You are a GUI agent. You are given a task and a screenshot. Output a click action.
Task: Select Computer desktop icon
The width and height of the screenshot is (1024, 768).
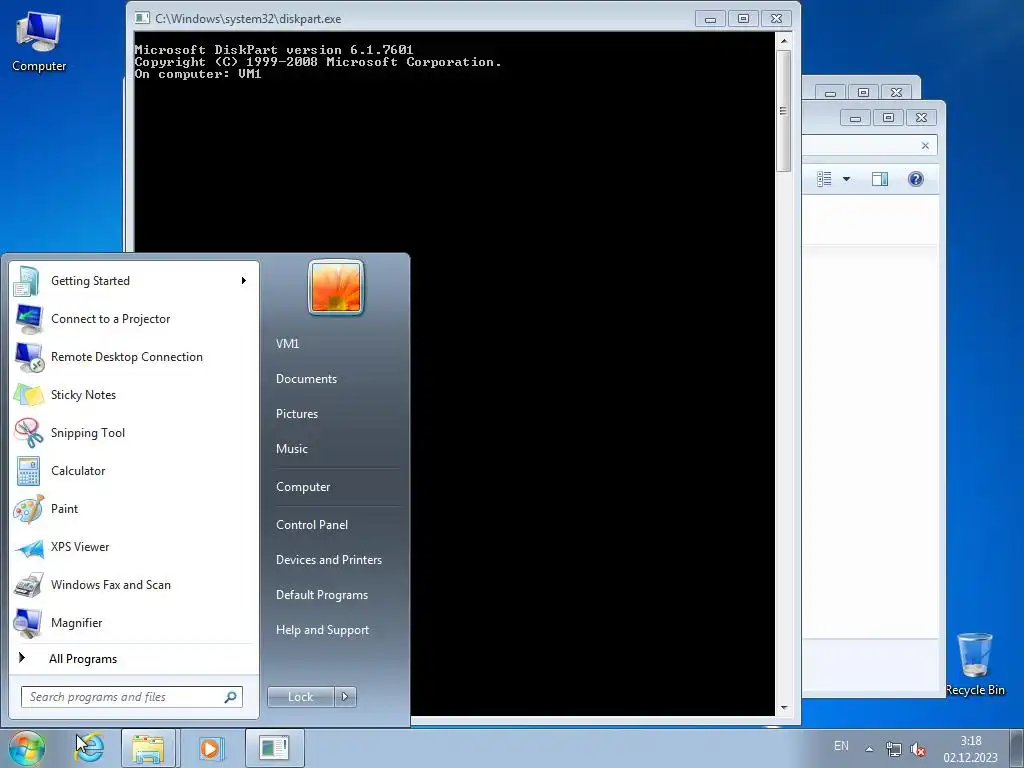39,41
